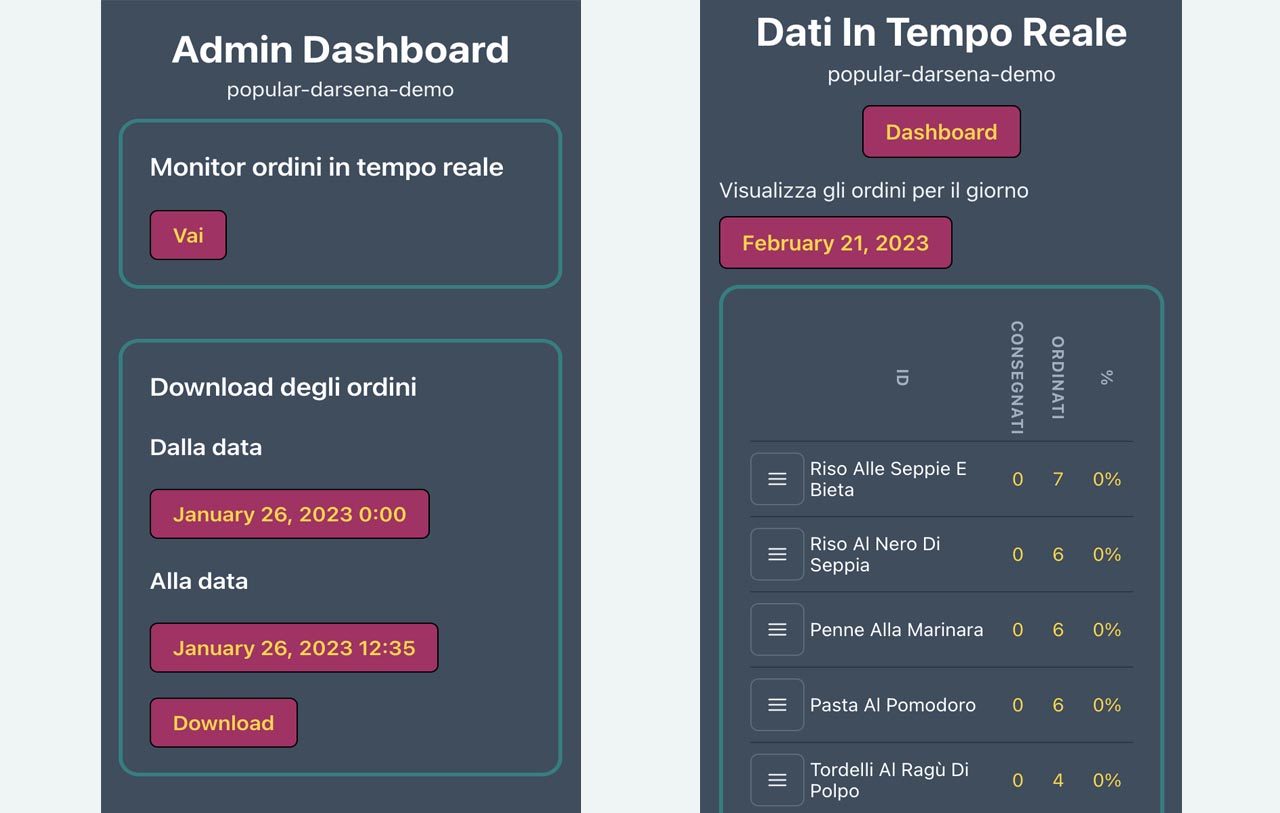
Task: Click the Consegnati column header
Action: pyautogui.click(x=1017, y=377)
